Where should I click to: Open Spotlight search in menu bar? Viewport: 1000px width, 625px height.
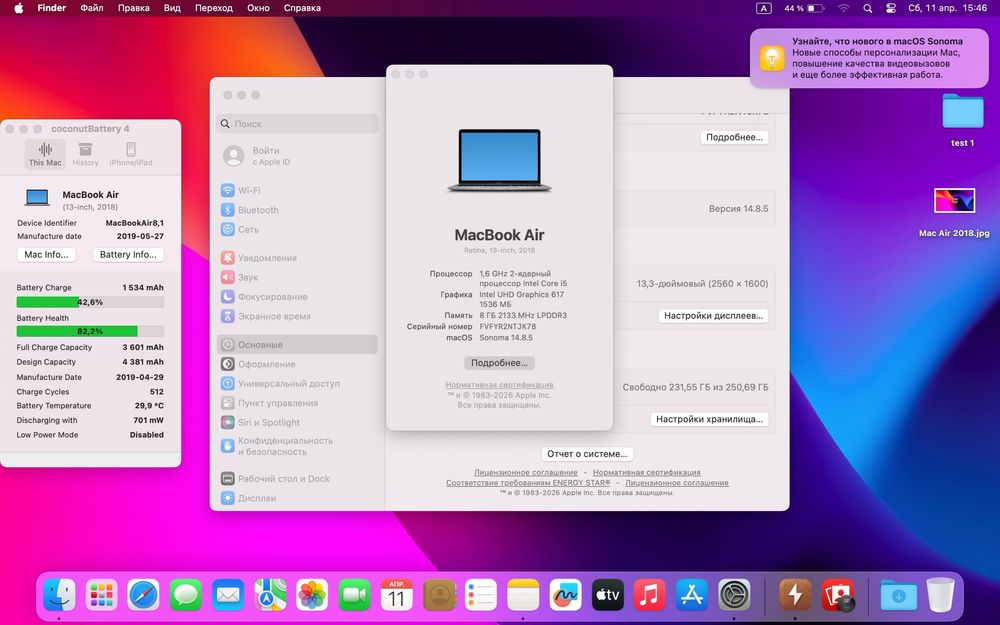point(867,8)
